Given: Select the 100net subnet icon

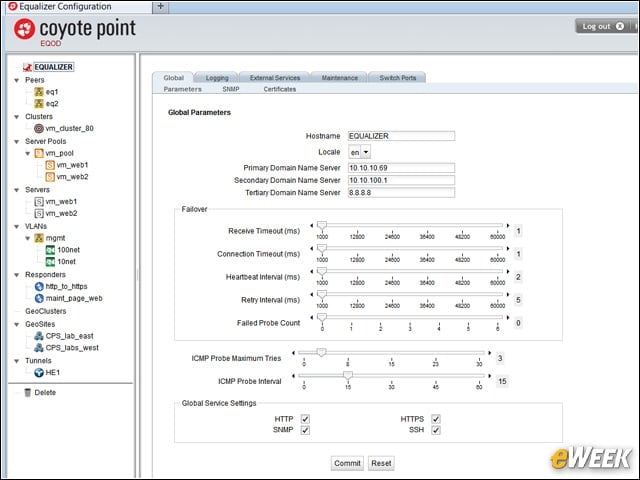Looking at the screenshot, I should [50, 250].
